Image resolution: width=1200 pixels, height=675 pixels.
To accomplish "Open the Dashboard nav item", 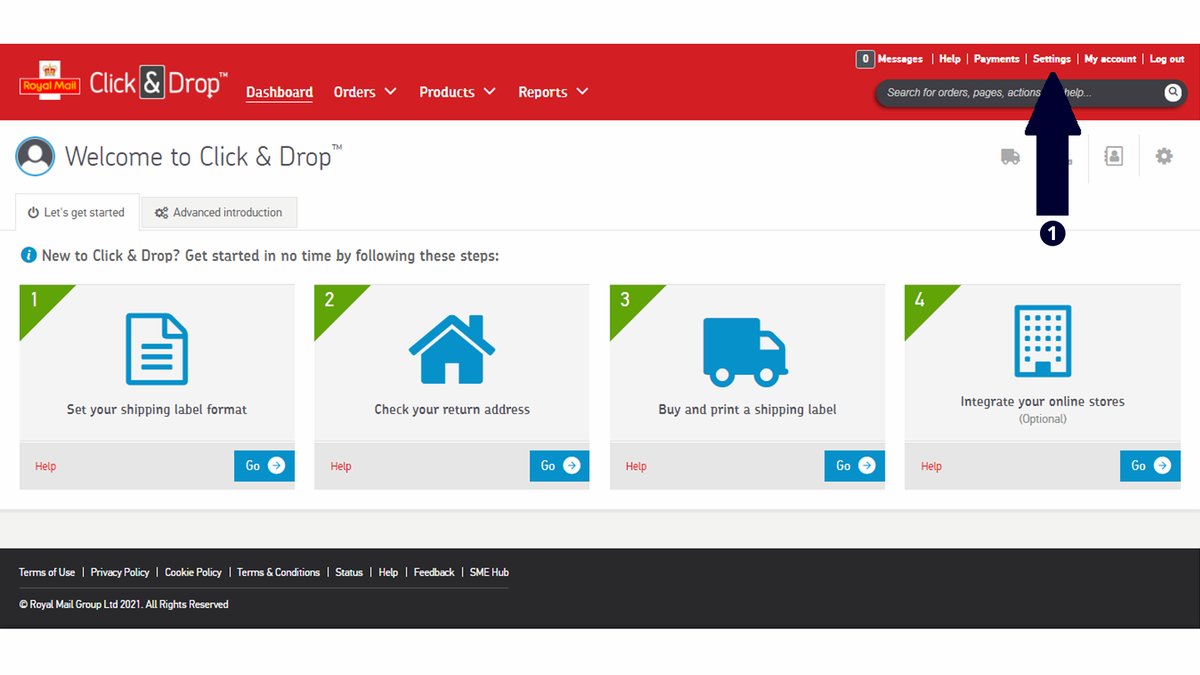I will [x=279, y=92].
